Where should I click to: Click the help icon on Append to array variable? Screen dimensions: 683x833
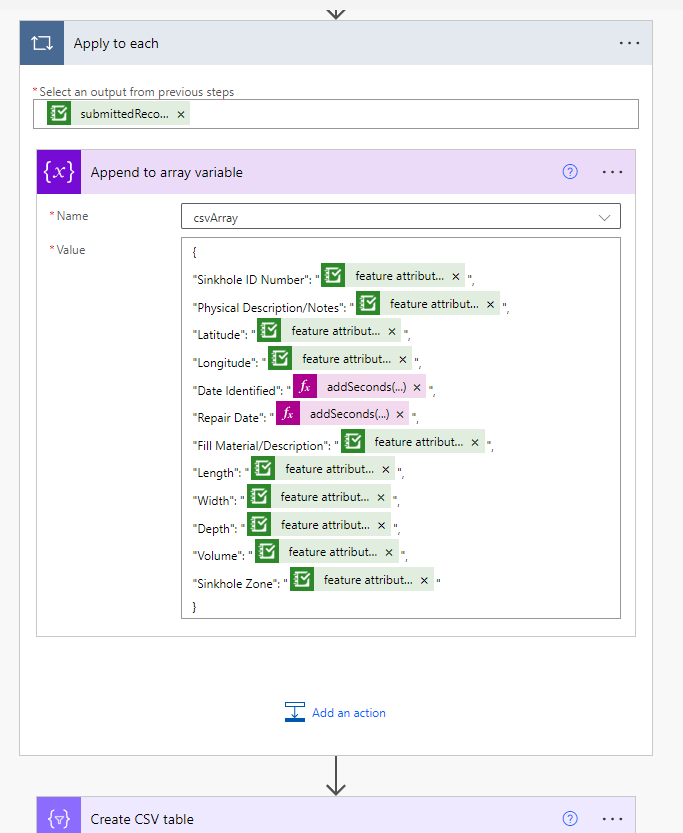click(570, 172)
